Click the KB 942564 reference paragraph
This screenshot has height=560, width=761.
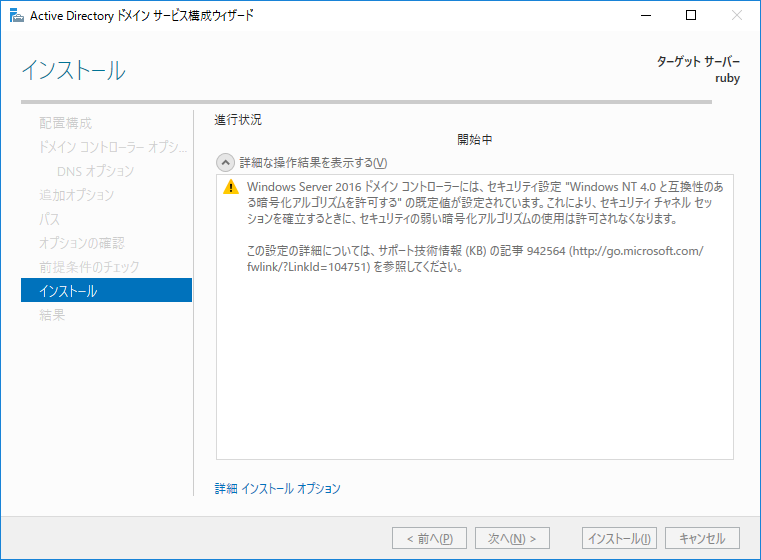tap(475, 259)
